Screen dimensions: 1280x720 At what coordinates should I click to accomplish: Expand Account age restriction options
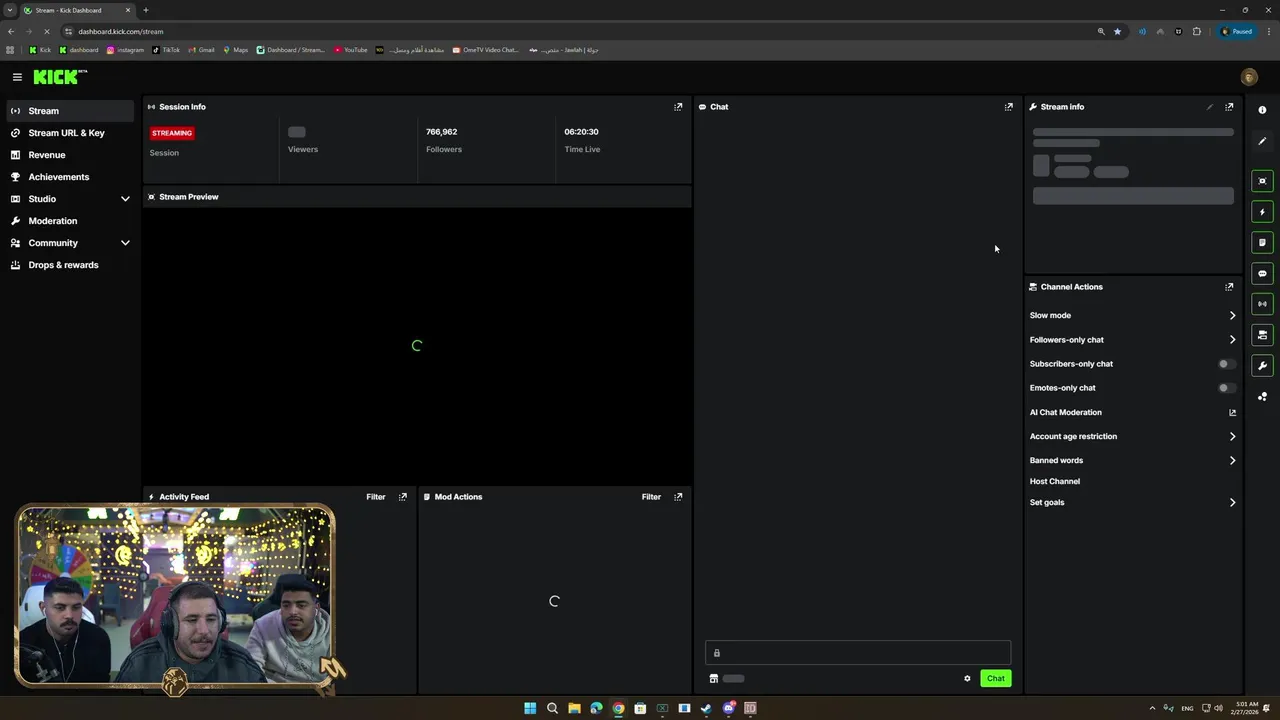[x=1232, y=436]
